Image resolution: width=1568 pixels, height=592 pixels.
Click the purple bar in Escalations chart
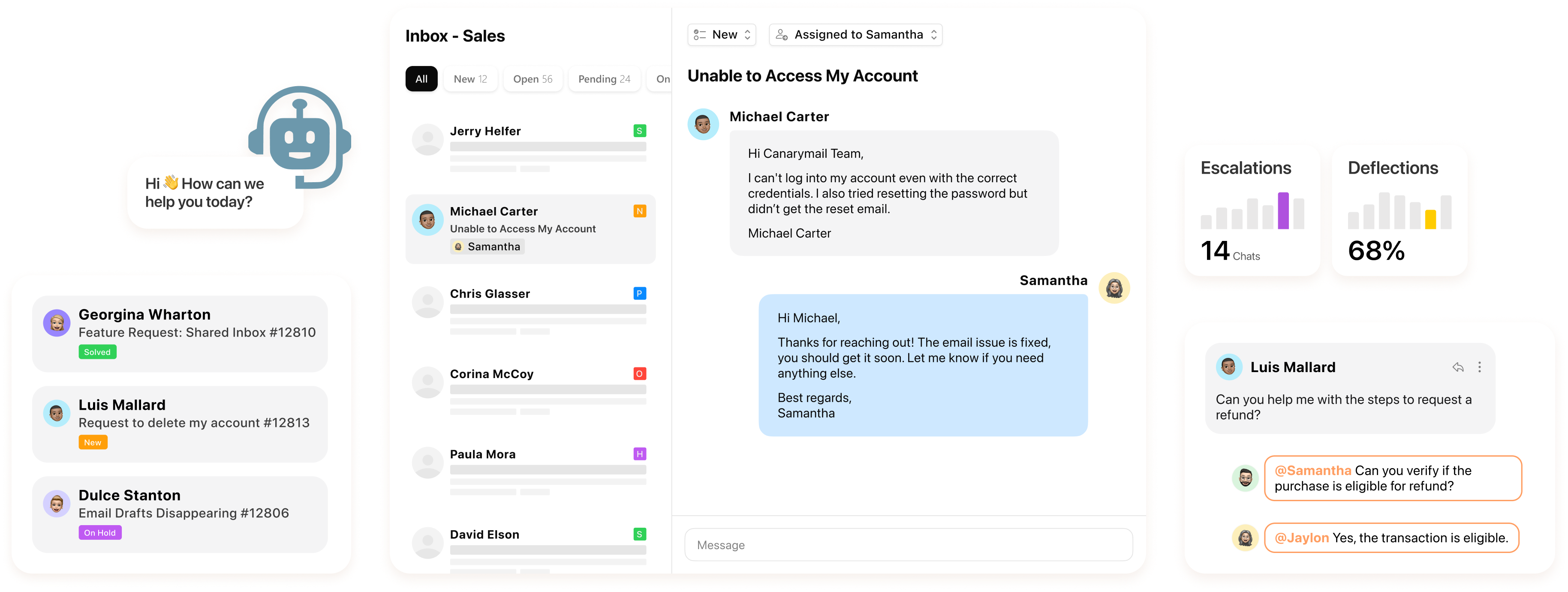(1283, 210)
